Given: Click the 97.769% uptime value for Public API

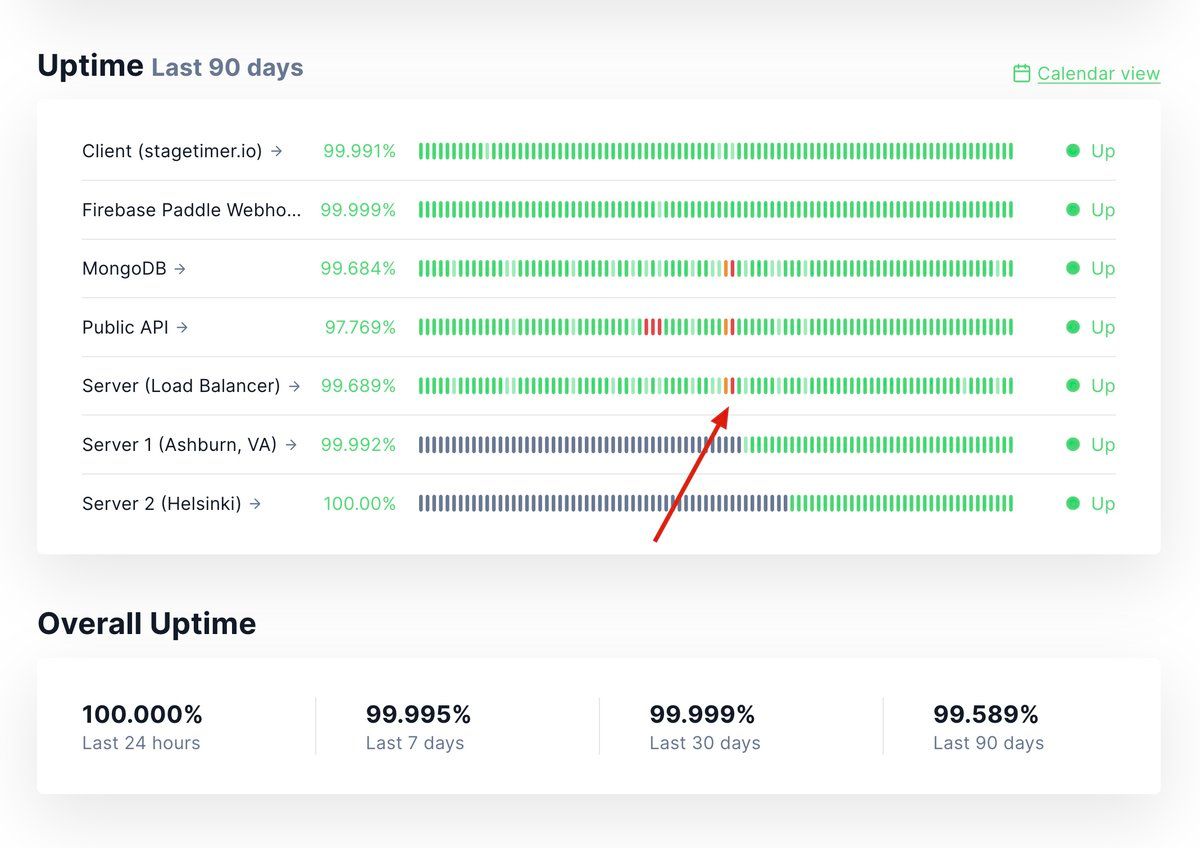Looking at the screenshot, I should tap(360, 327).
